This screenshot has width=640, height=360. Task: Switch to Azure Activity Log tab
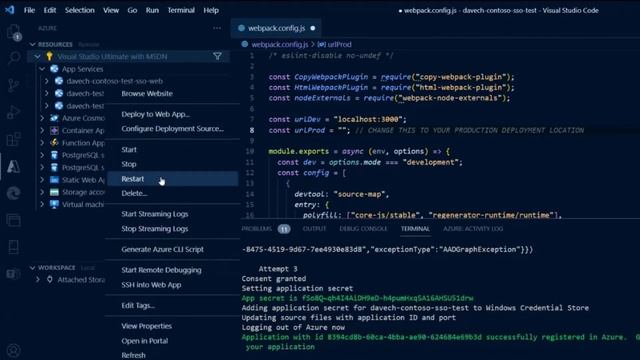coord(473,229)
